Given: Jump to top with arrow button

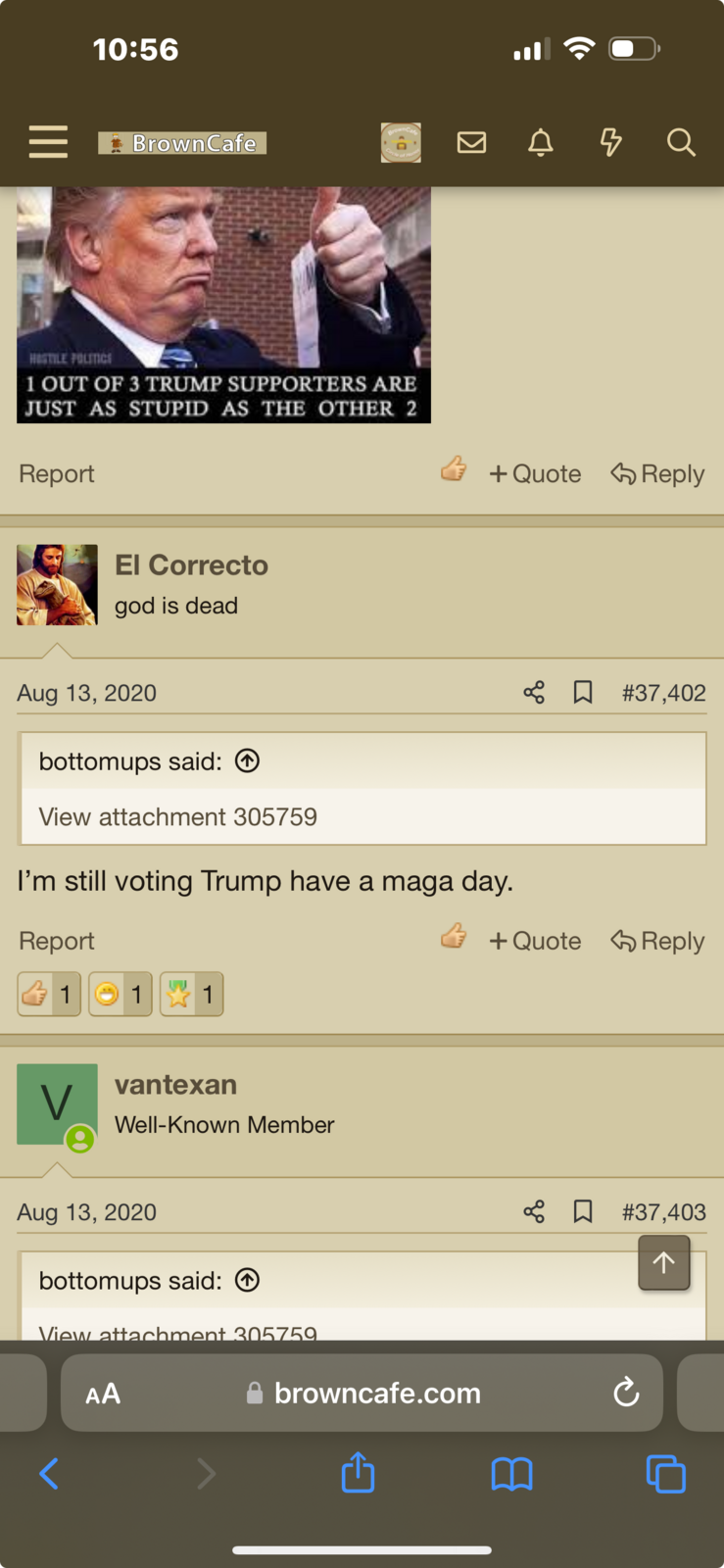Looking at the screenshot, I should tap(664, 1263).
